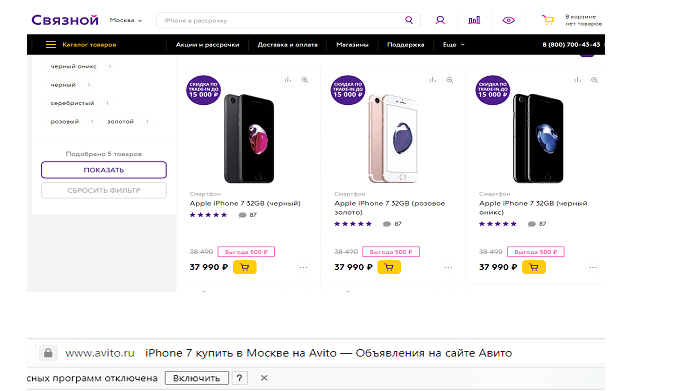This screenshot has width=673, height=391.
Task: Focus the iPhone в рассрочку search field
Action: click(x=279, y=20)
